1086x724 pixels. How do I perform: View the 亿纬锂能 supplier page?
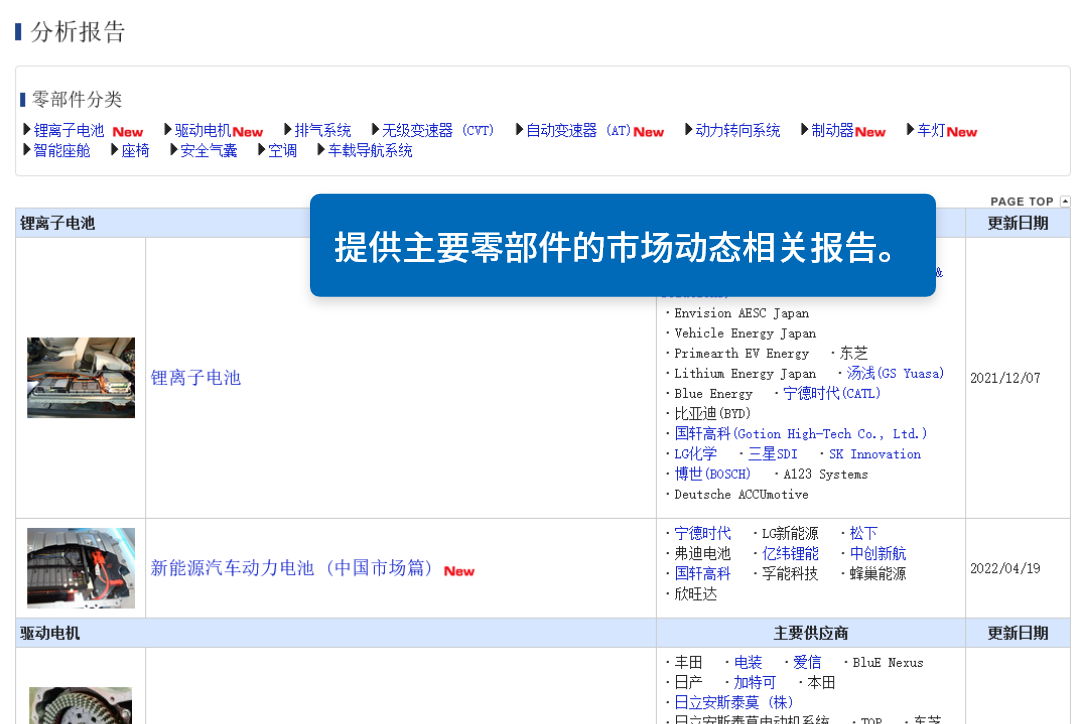click(790, 553)
